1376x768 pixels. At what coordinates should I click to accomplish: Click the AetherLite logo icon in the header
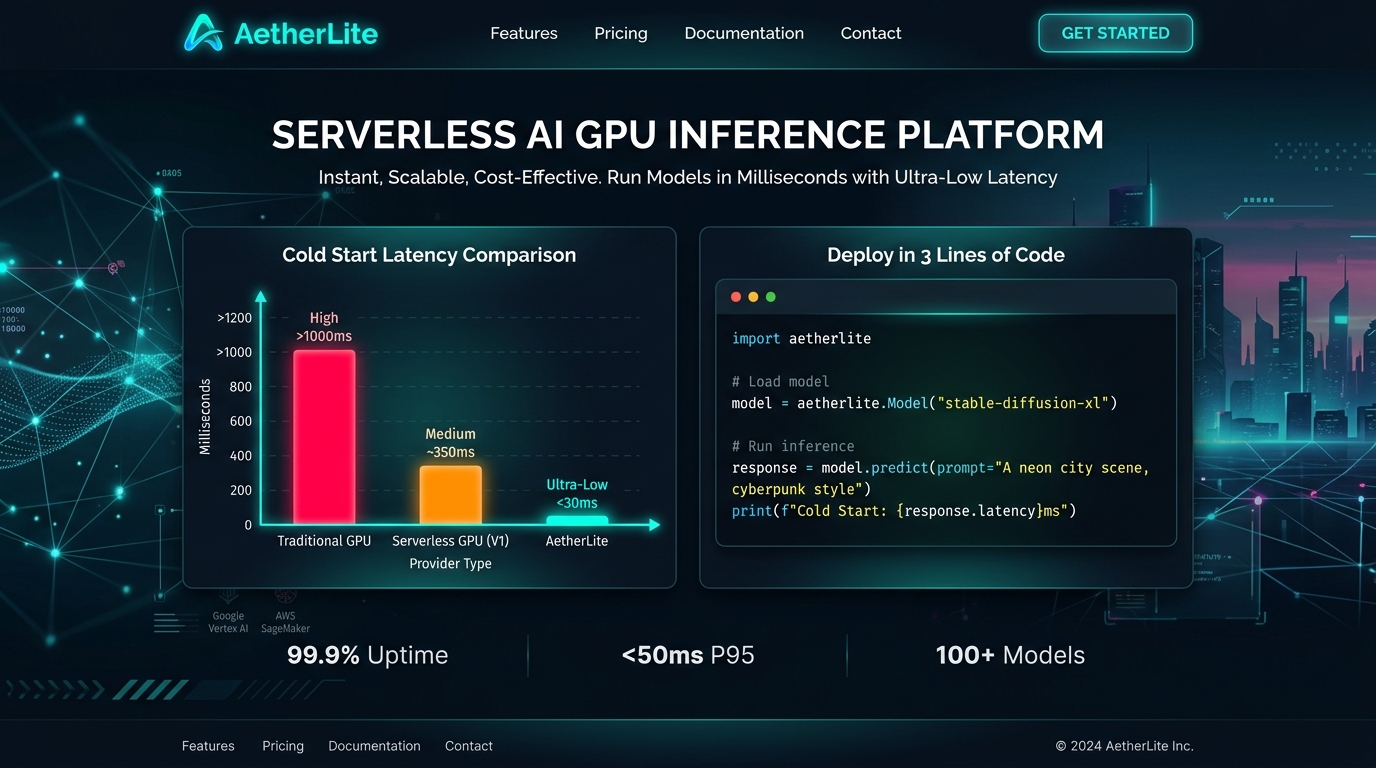click(x=203, y=33)
